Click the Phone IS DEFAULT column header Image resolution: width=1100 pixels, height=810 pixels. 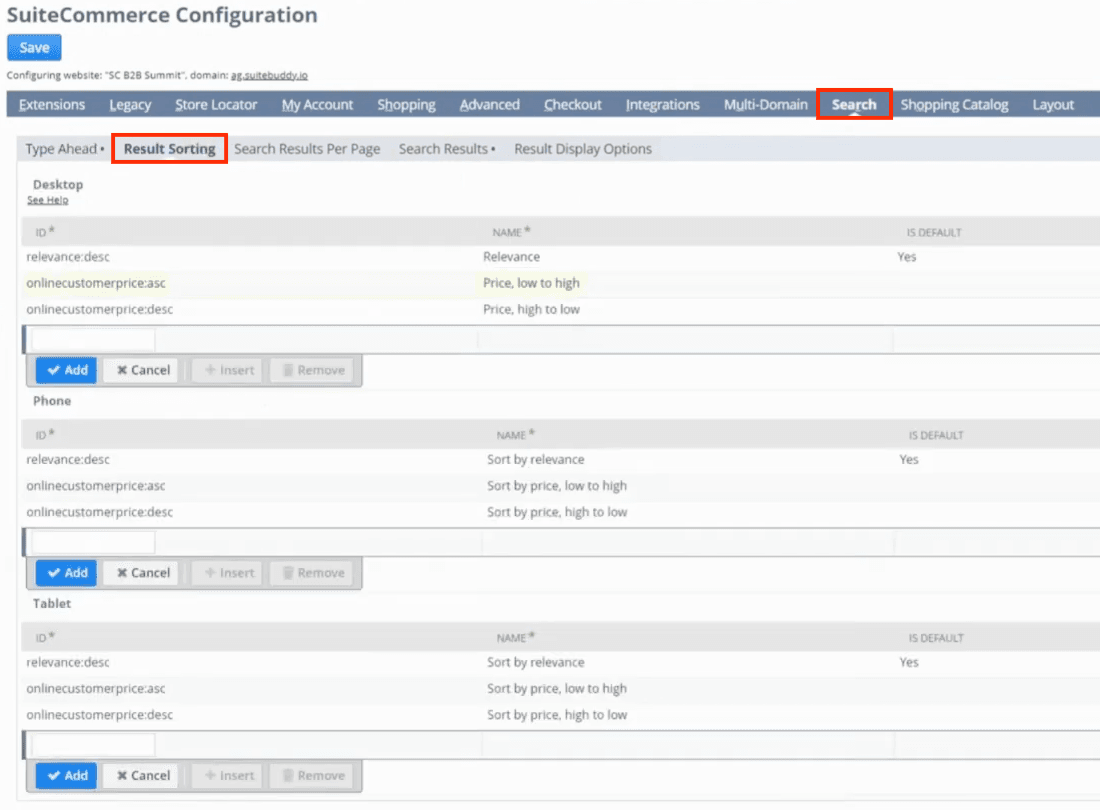click(936, 436)
